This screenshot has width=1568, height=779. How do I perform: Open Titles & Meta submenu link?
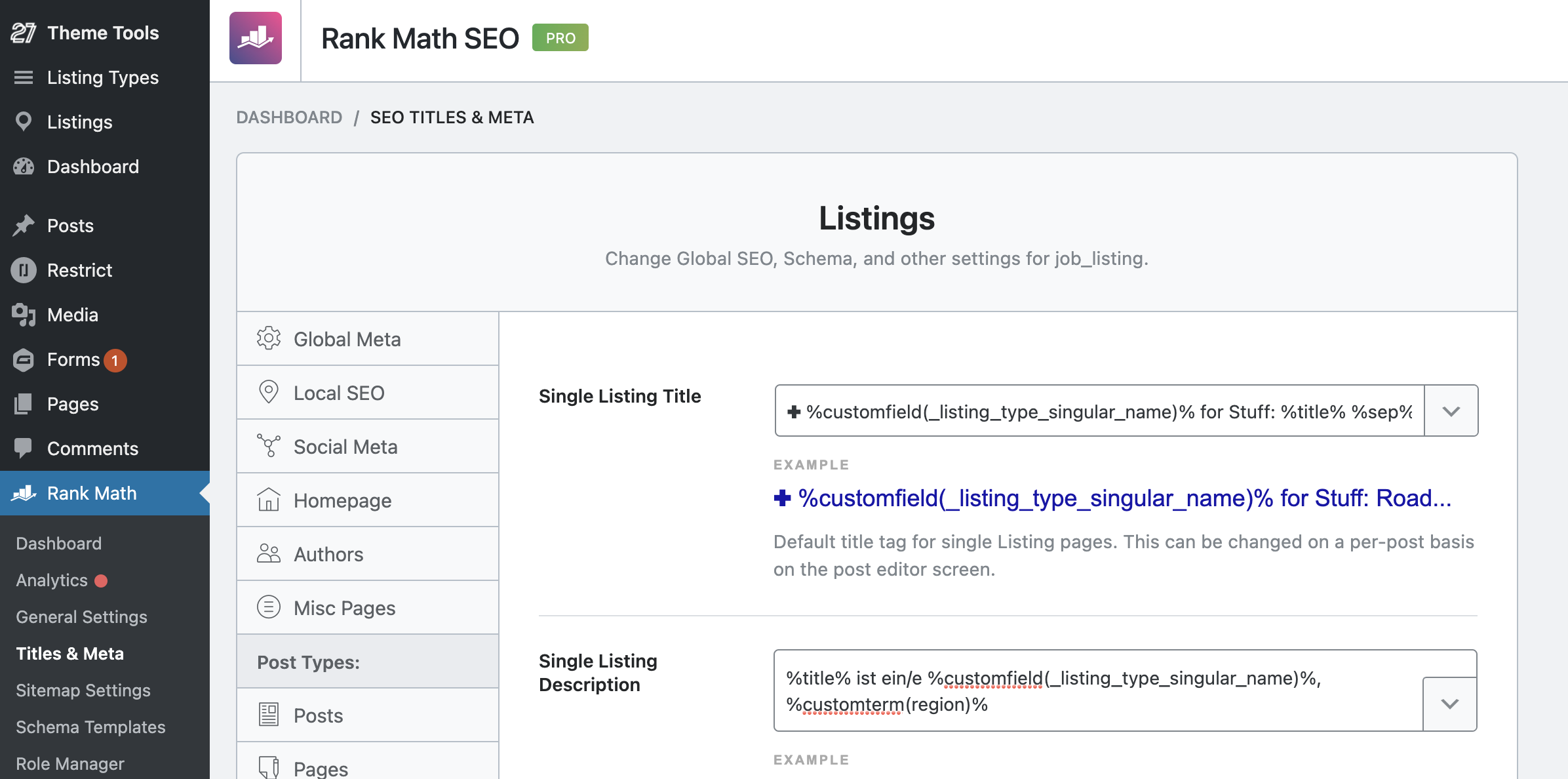point(69,654)
